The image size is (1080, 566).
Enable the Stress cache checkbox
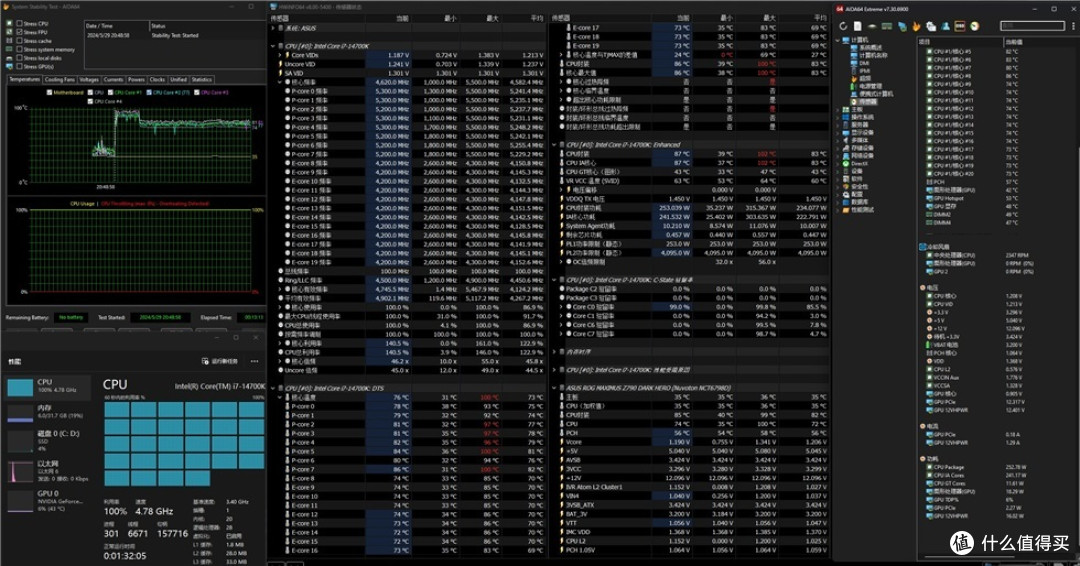tap(20, 41)
